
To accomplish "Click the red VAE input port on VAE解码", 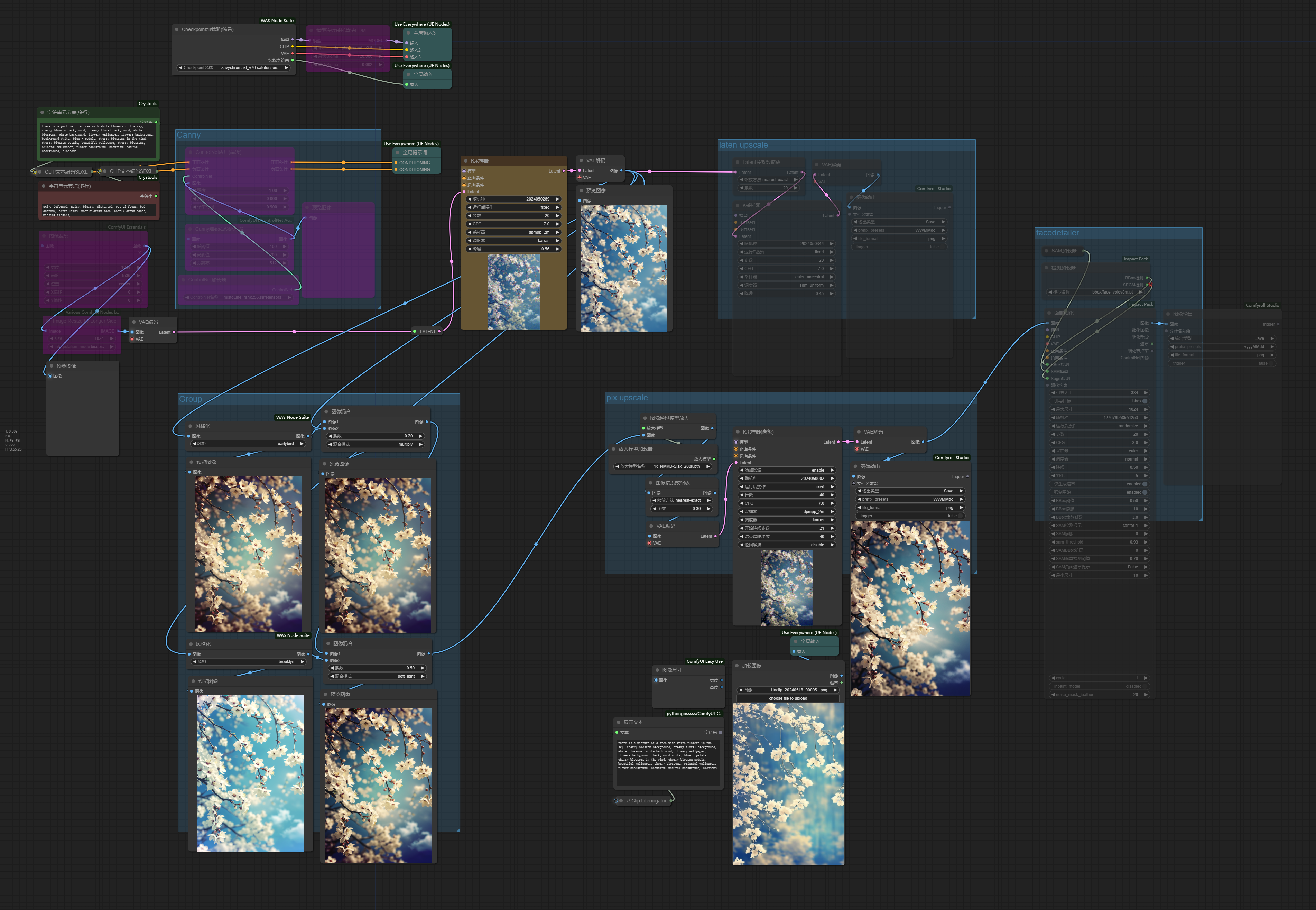I will [579, 178].
